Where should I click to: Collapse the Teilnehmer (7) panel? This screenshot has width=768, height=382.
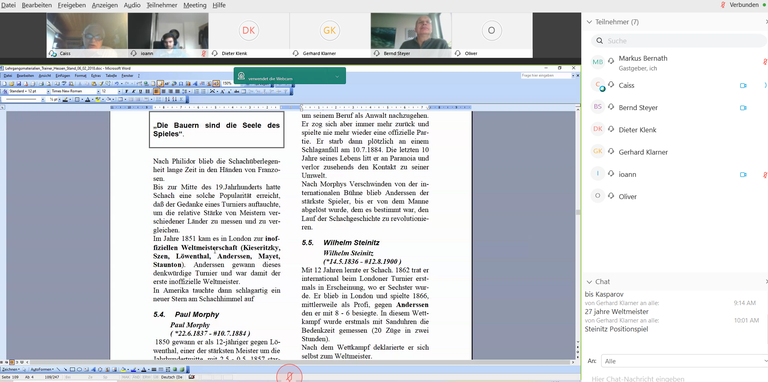[589, 22]
